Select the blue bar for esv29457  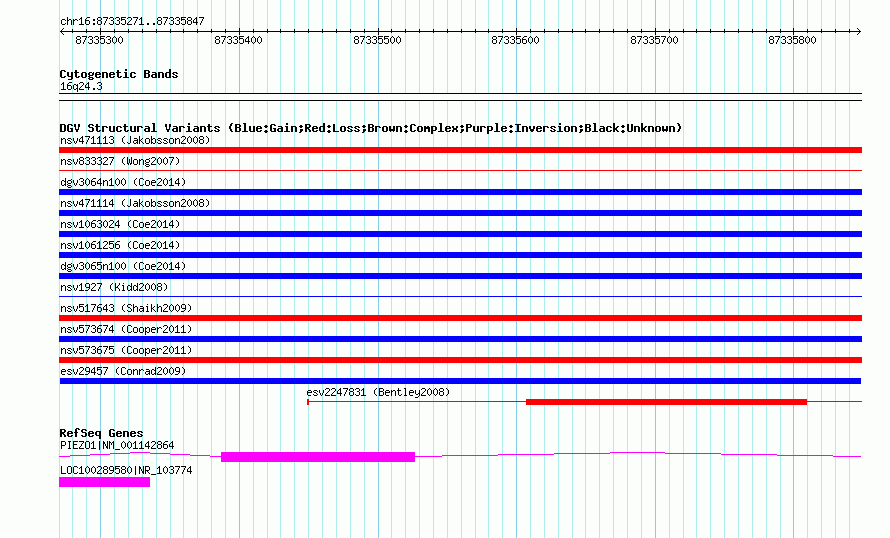[x=460, y=381]
